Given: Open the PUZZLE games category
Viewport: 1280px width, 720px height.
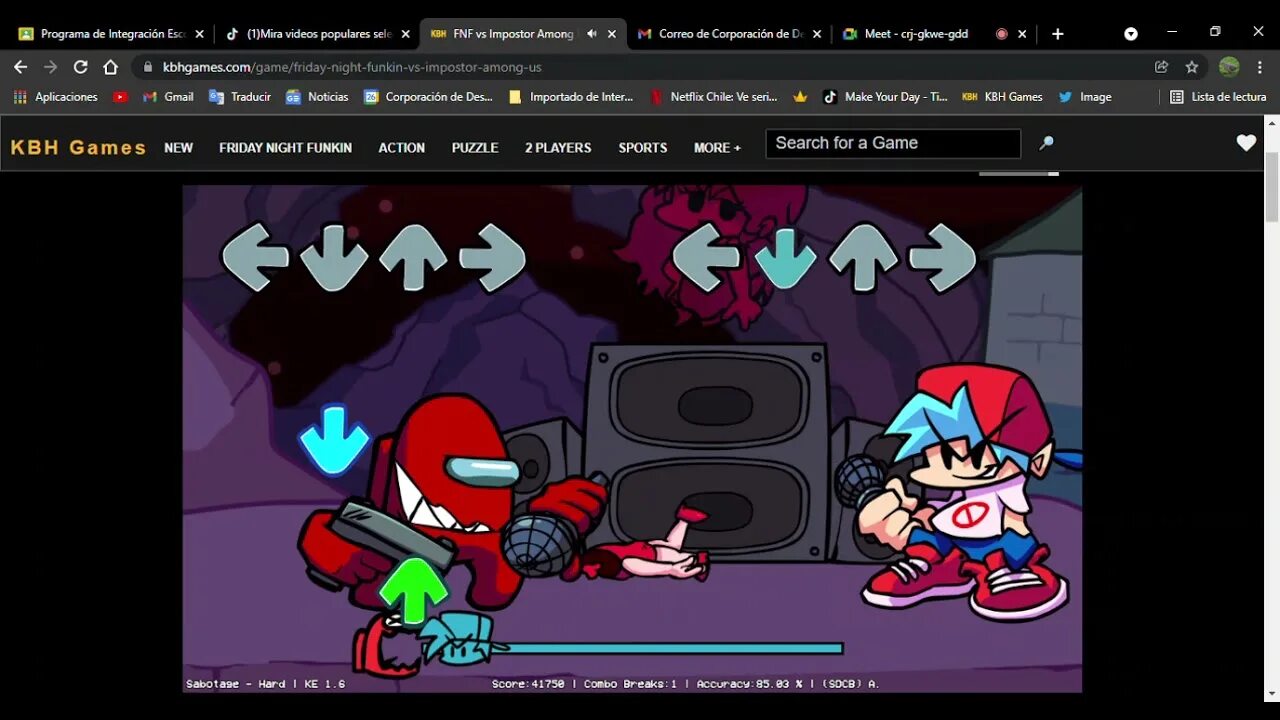Looking at the screenshot, I should click(x=474, y=147).
